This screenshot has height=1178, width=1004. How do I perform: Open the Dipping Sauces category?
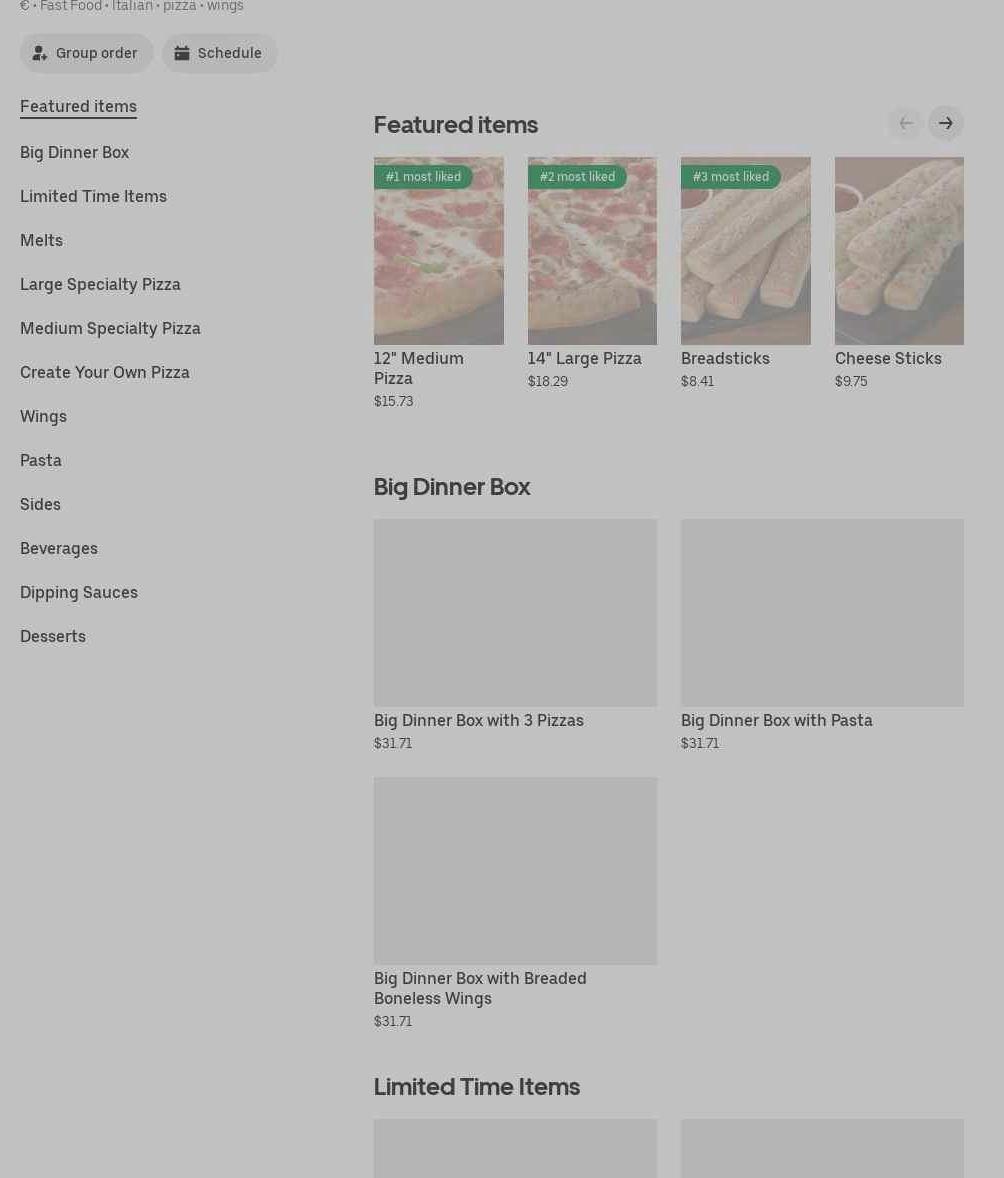[79, 593]
